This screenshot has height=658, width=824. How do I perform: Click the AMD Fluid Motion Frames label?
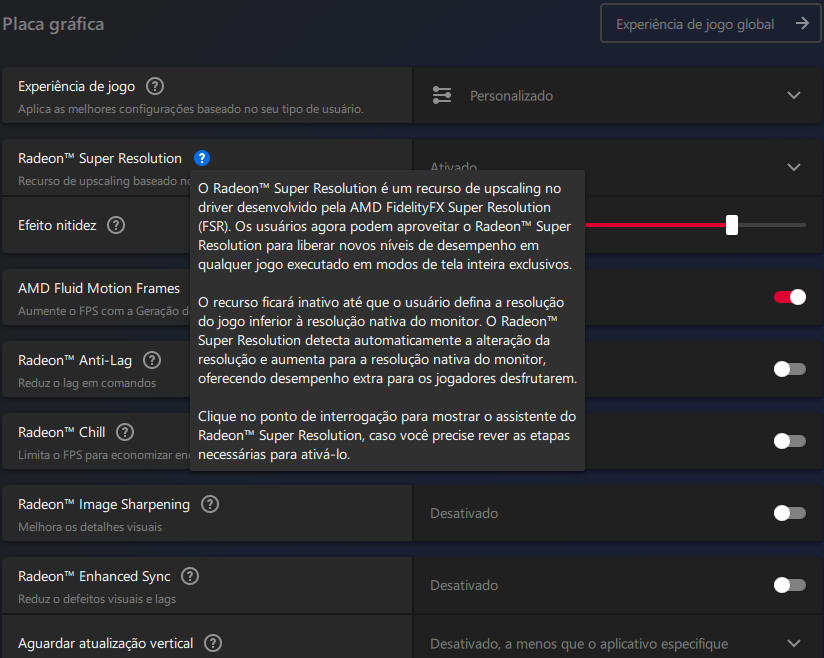click(99, 288)
